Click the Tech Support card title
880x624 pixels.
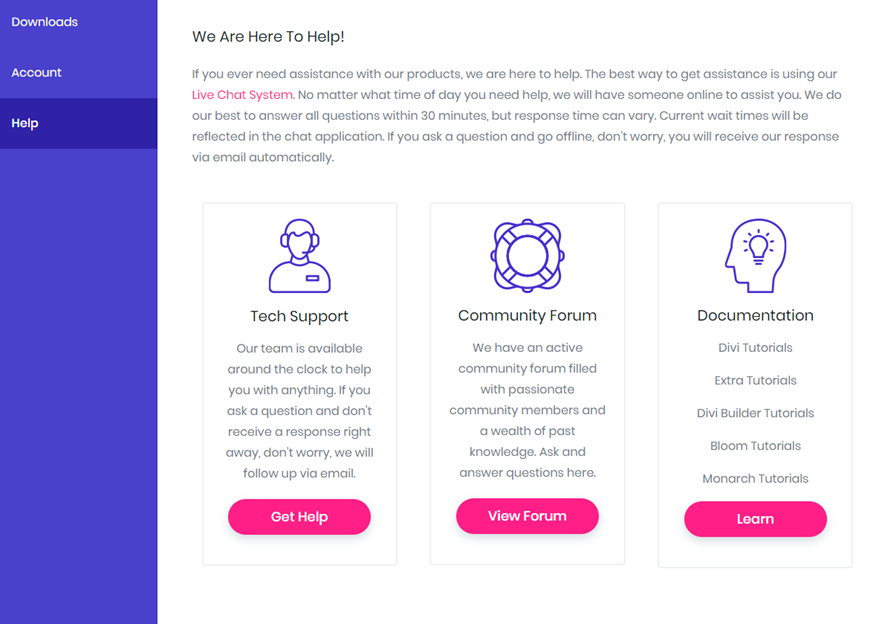click(x=299, y=316)
